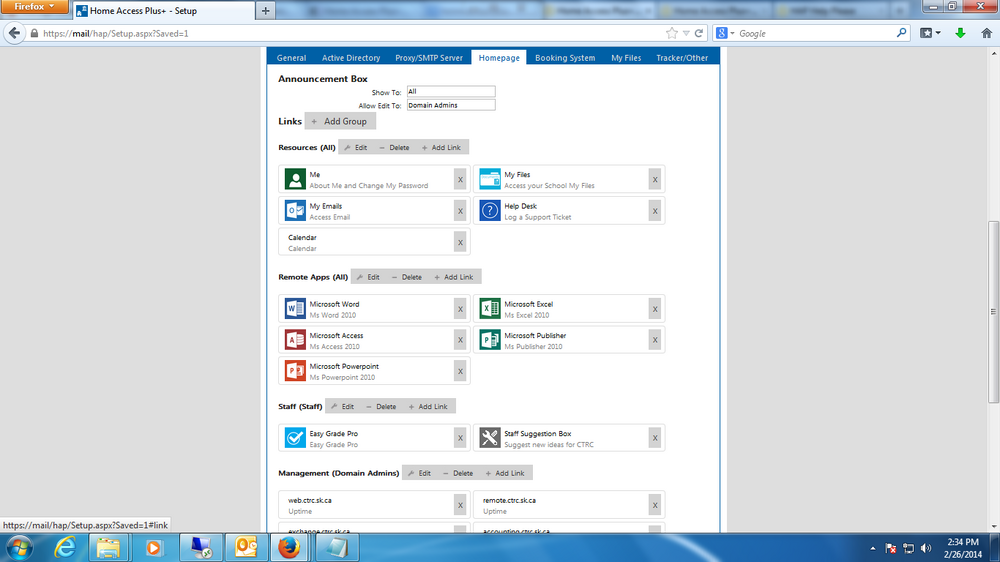1000x562 pixels.
Task: Delete the Remote Apps group
Action: (406, 277)
